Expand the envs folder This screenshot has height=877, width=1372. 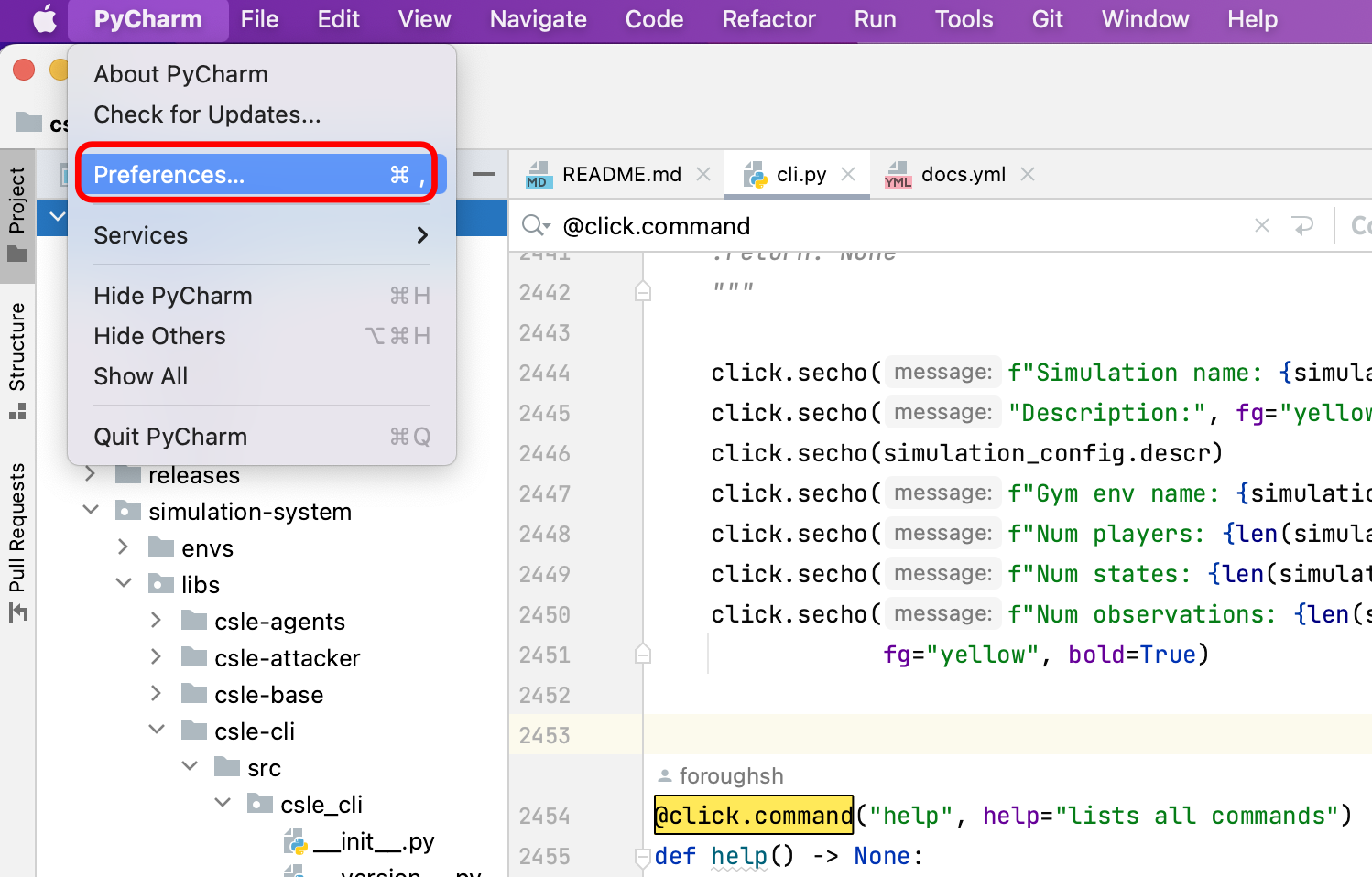click(124, 547)
